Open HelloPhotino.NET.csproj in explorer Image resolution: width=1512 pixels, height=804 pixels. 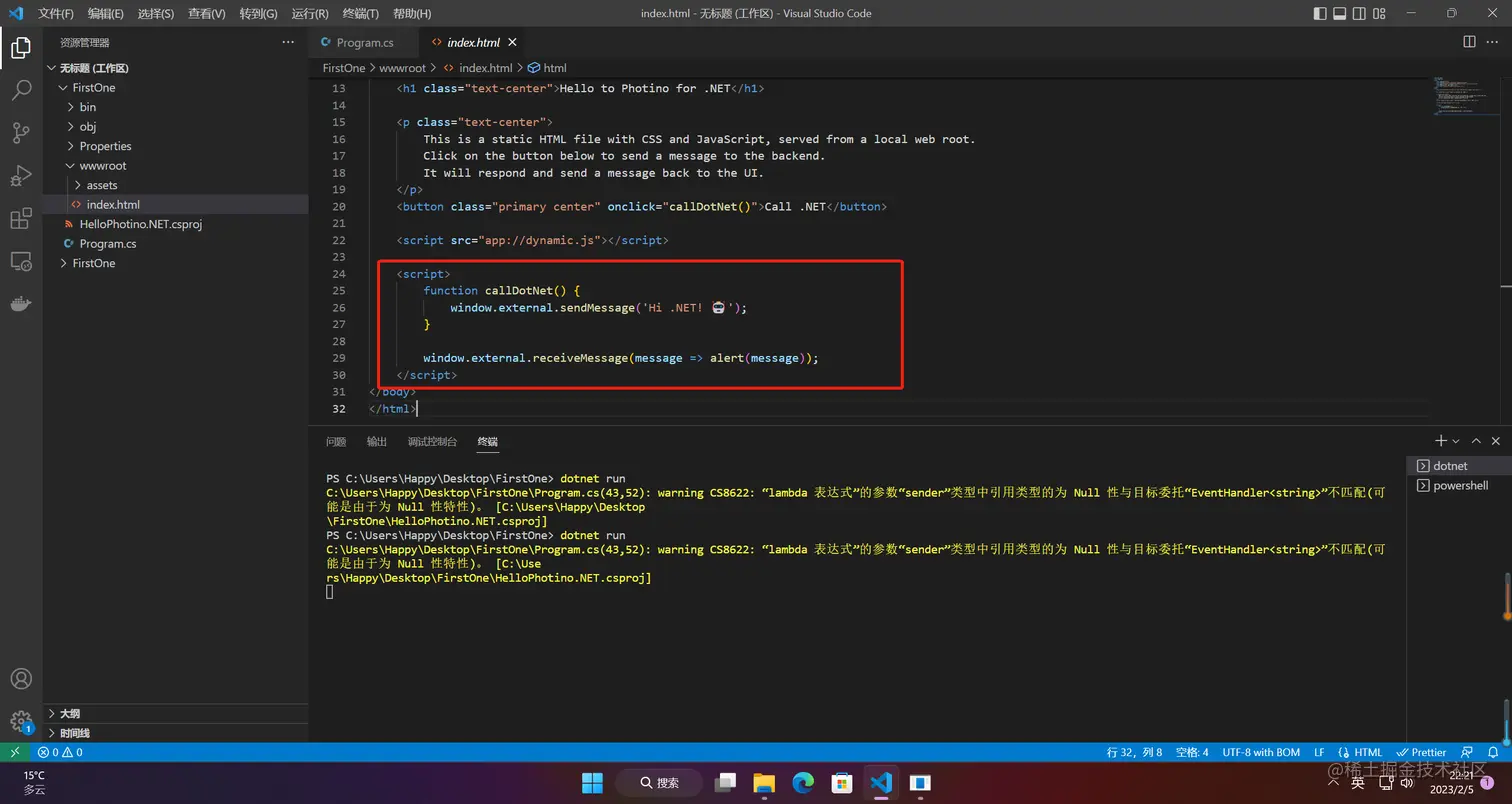[x=176, y=224]
